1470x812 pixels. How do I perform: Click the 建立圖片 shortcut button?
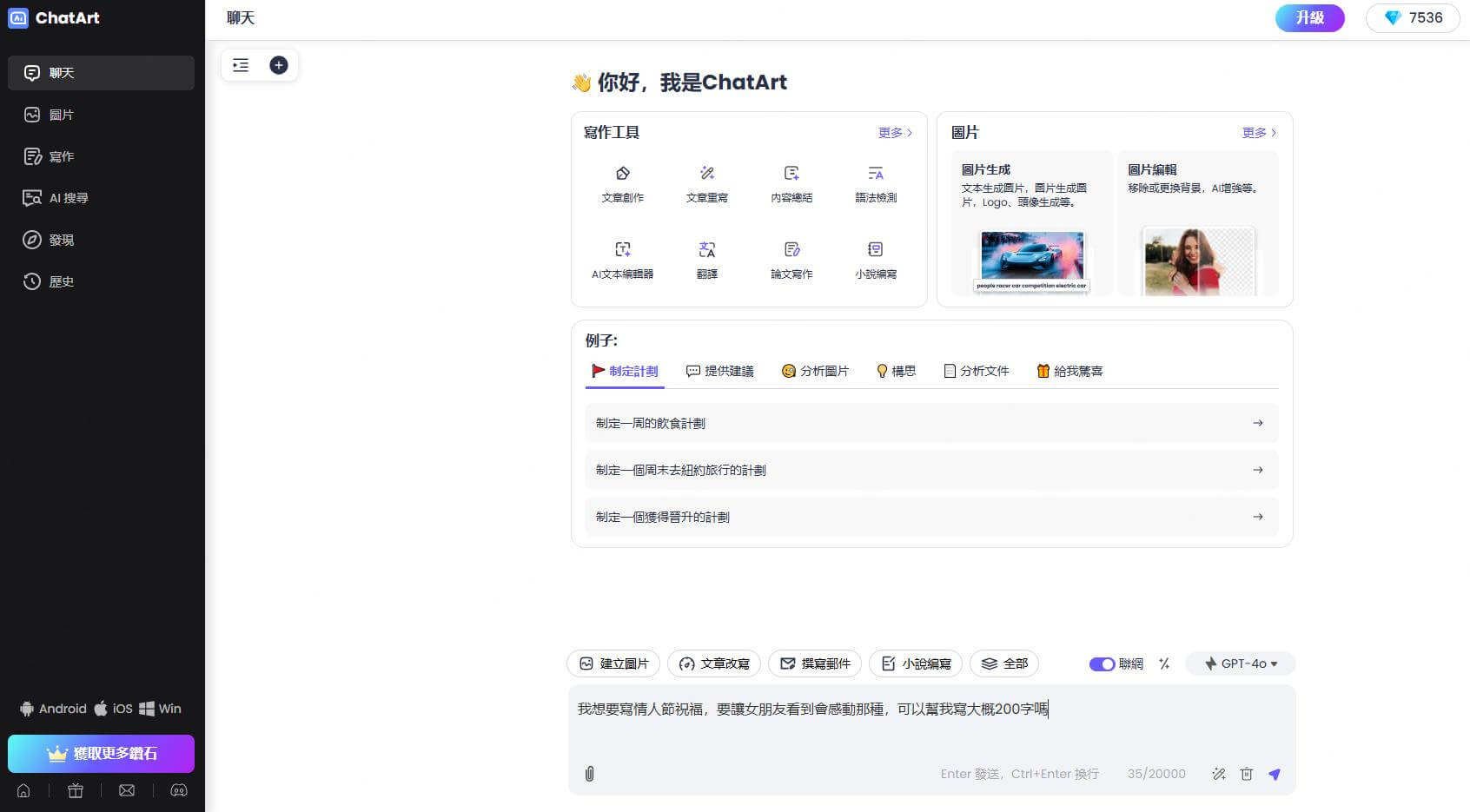pos(613,663)
